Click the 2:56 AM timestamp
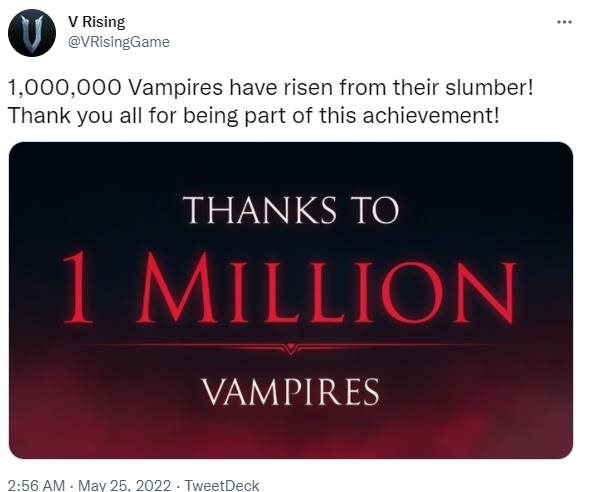 tap(36, 485)
